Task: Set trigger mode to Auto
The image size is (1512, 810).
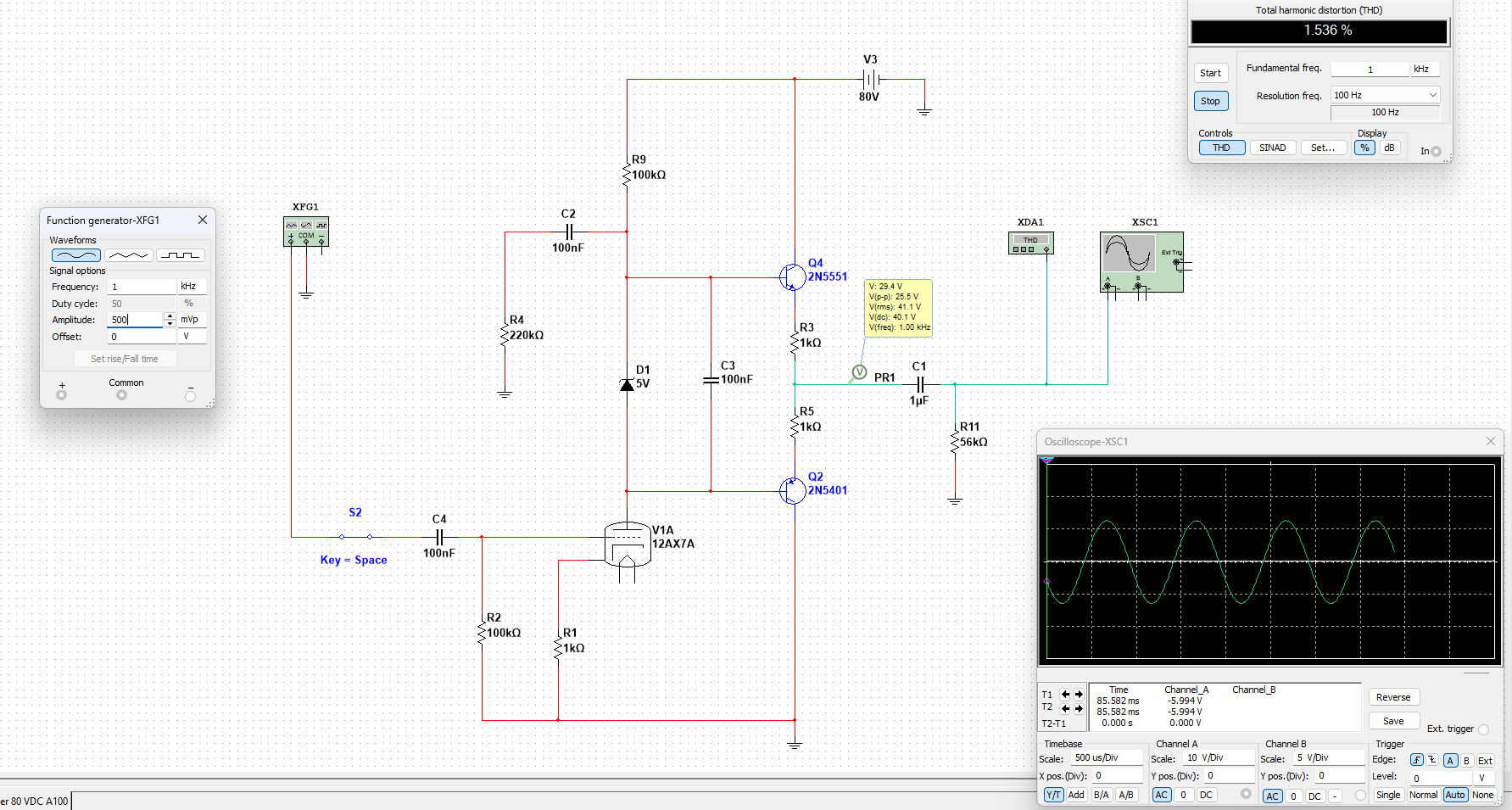Action: click(x=1455, y=795)
